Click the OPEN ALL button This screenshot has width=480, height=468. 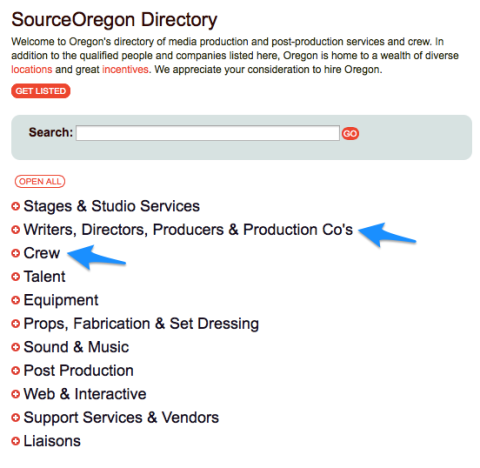[40, 182]
